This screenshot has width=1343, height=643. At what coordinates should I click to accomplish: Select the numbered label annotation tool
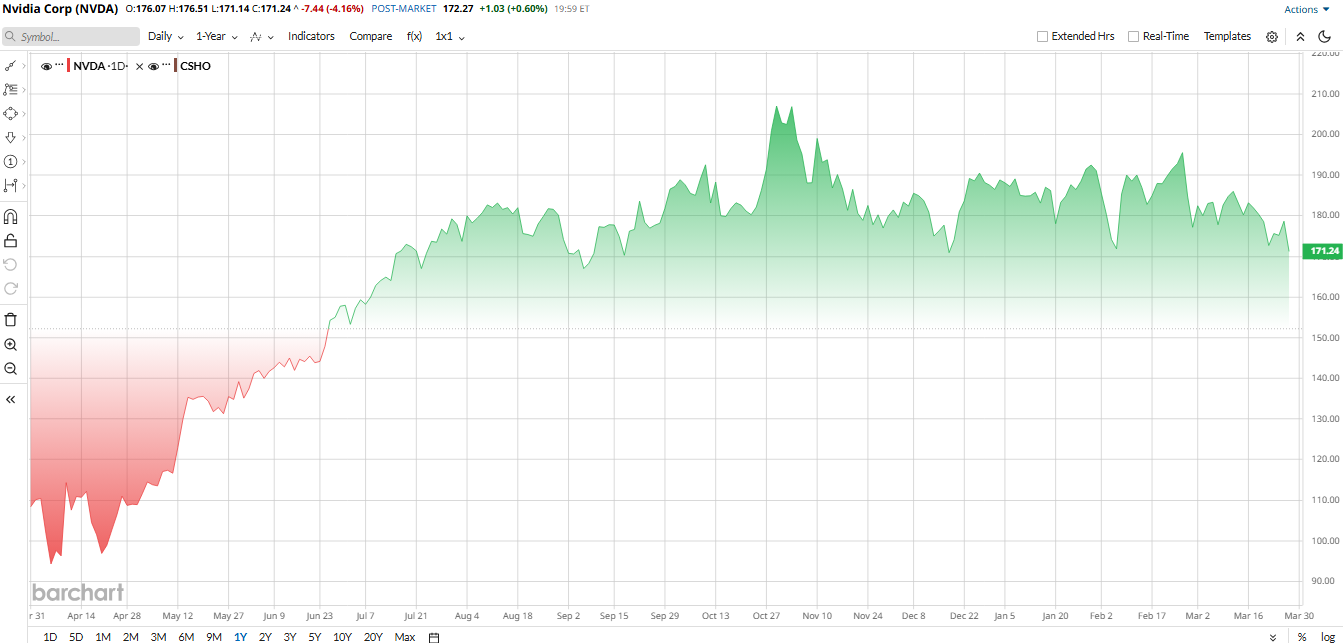click(x=10, y=161)
